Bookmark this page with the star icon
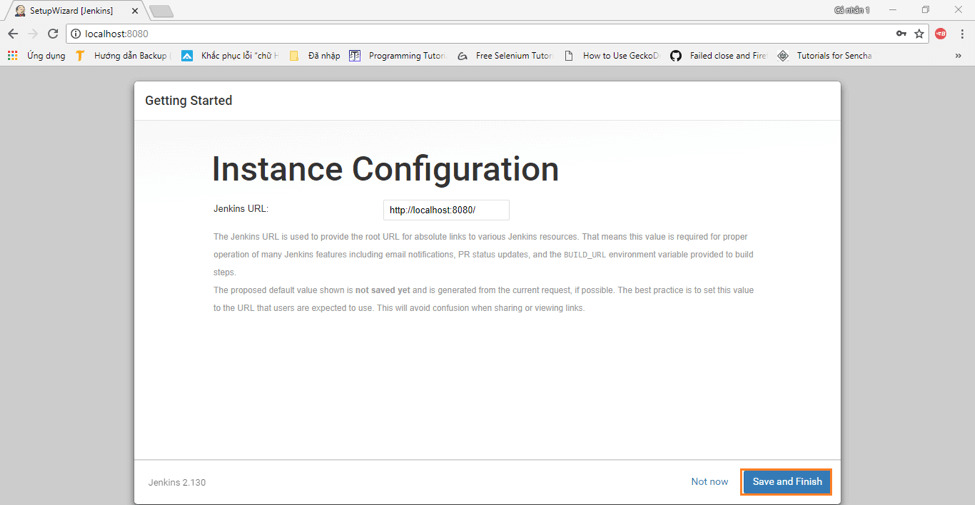 (918, 34)
